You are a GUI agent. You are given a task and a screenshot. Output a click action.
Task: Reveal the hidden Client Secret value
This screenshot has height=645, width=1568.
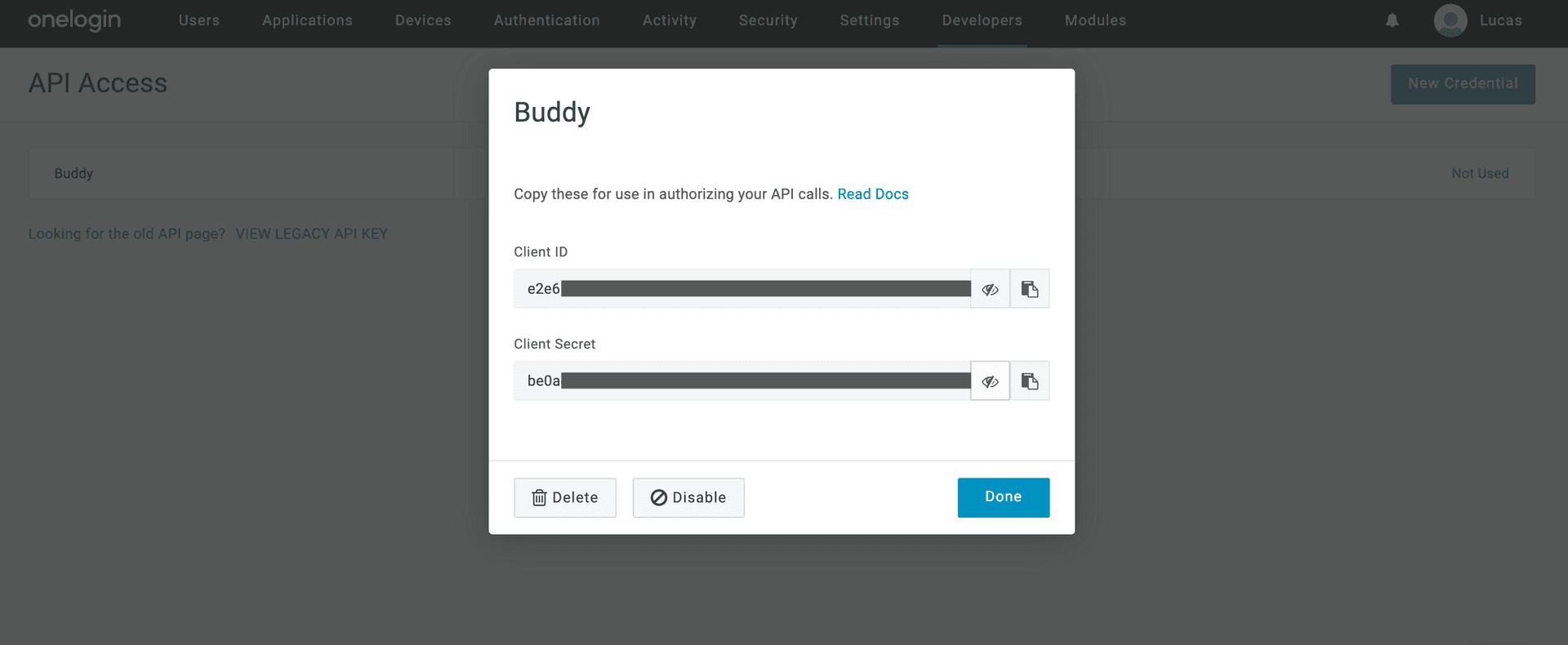(990, 381)
